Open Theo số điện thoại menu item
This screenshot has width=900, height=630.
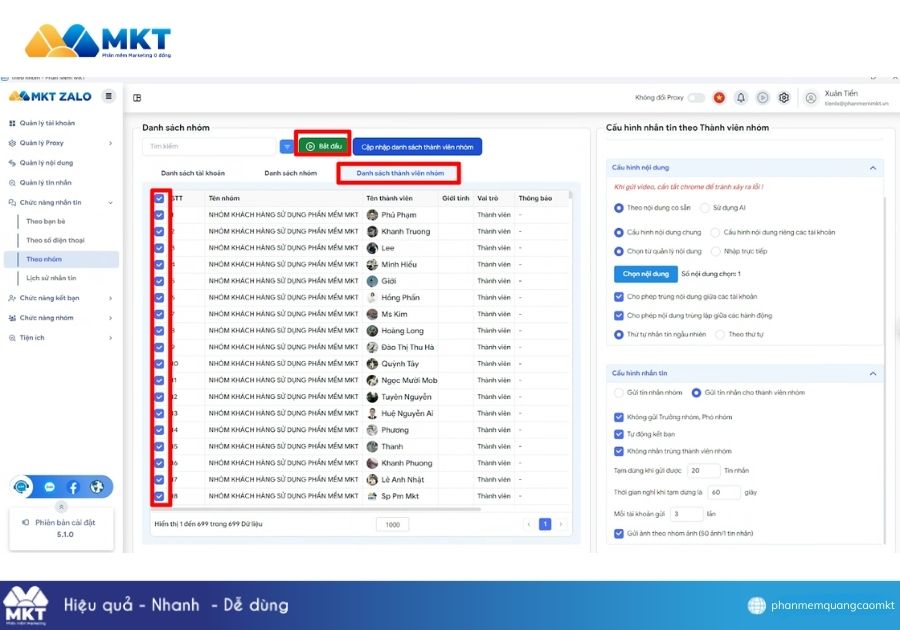tap(56, 240)
